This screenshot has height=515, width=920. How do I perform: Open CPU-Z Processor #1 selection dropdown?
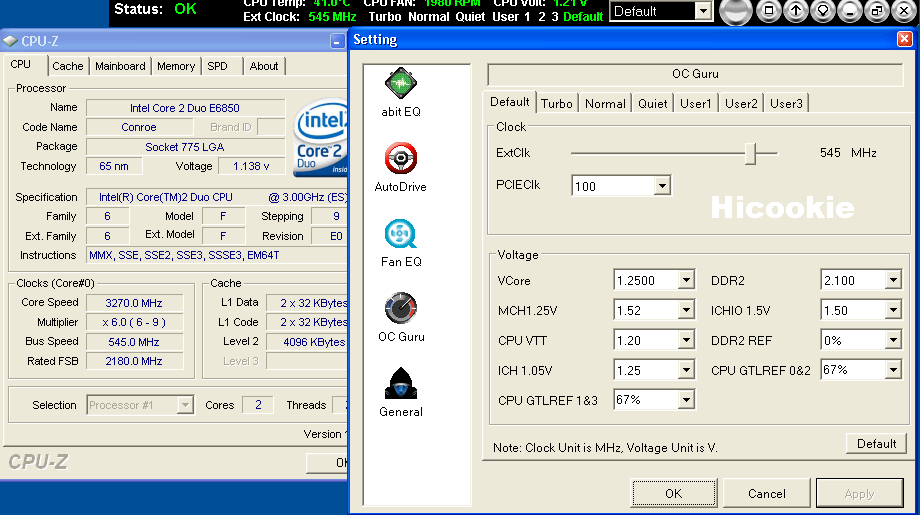(185, 405)
